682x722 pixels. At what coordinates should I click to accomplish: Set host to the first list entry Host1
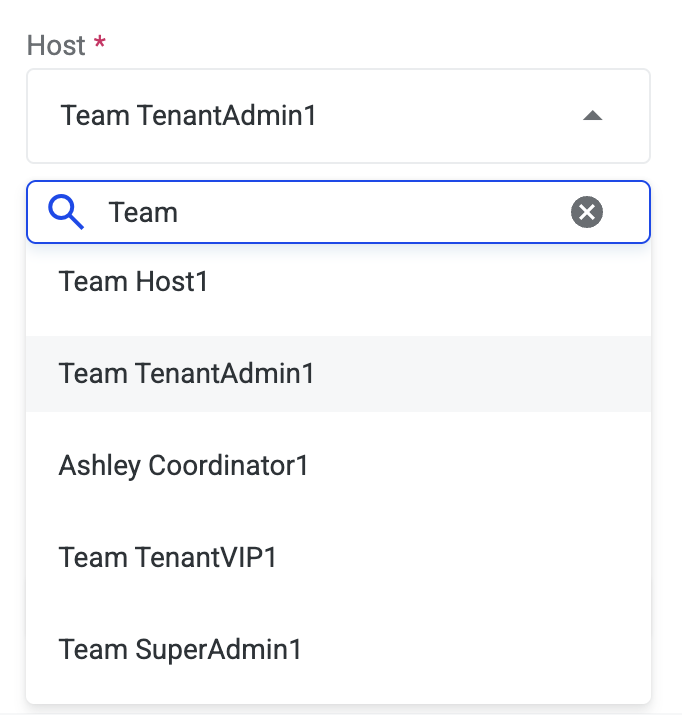(x=134, y=282)
